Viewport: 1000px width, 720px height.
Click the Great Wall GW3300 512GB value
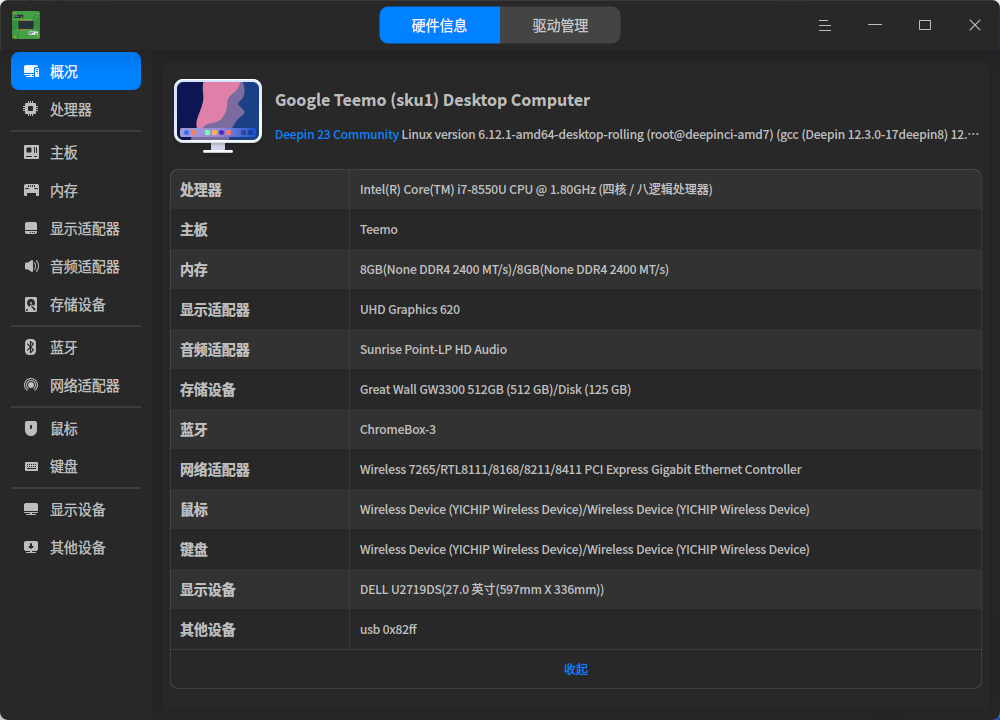point(496,389)
